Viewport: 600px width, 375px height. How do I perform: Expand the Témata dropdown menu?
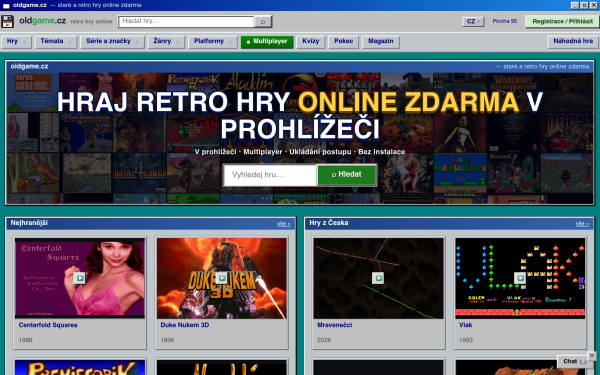[x=56, y=41]
